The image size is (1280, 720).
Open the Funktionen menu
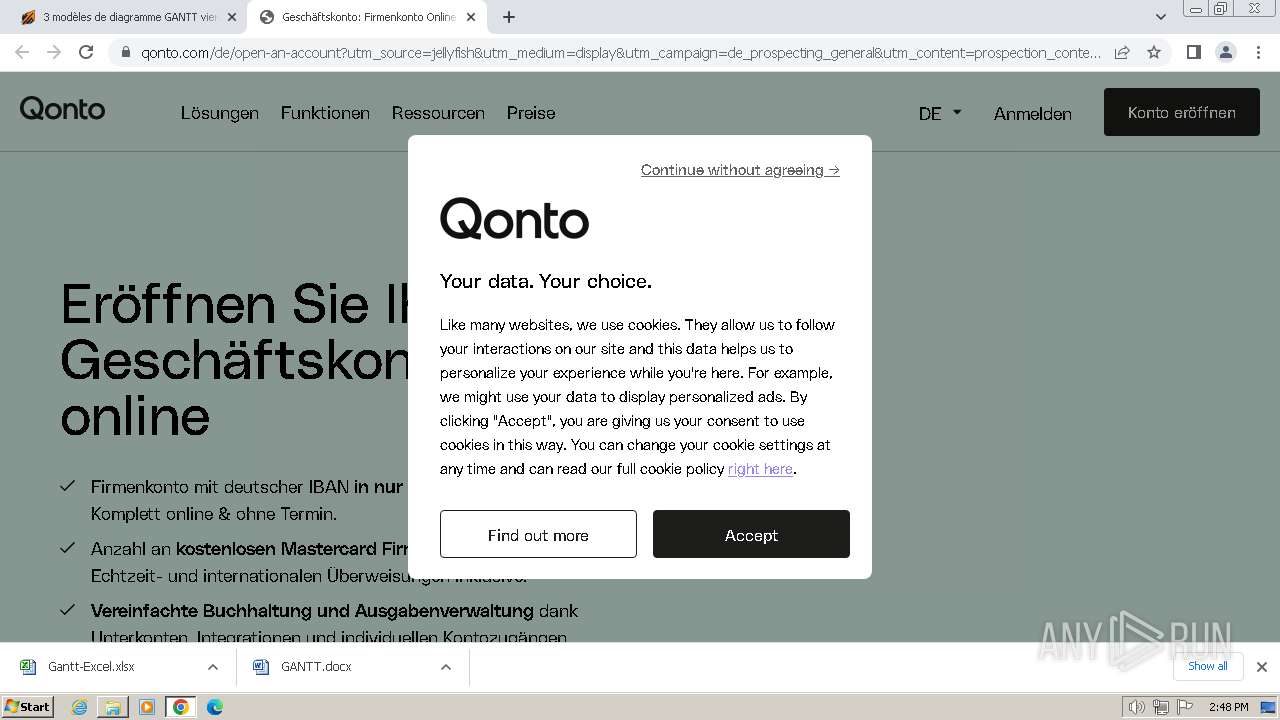click(x=325, y=113)
